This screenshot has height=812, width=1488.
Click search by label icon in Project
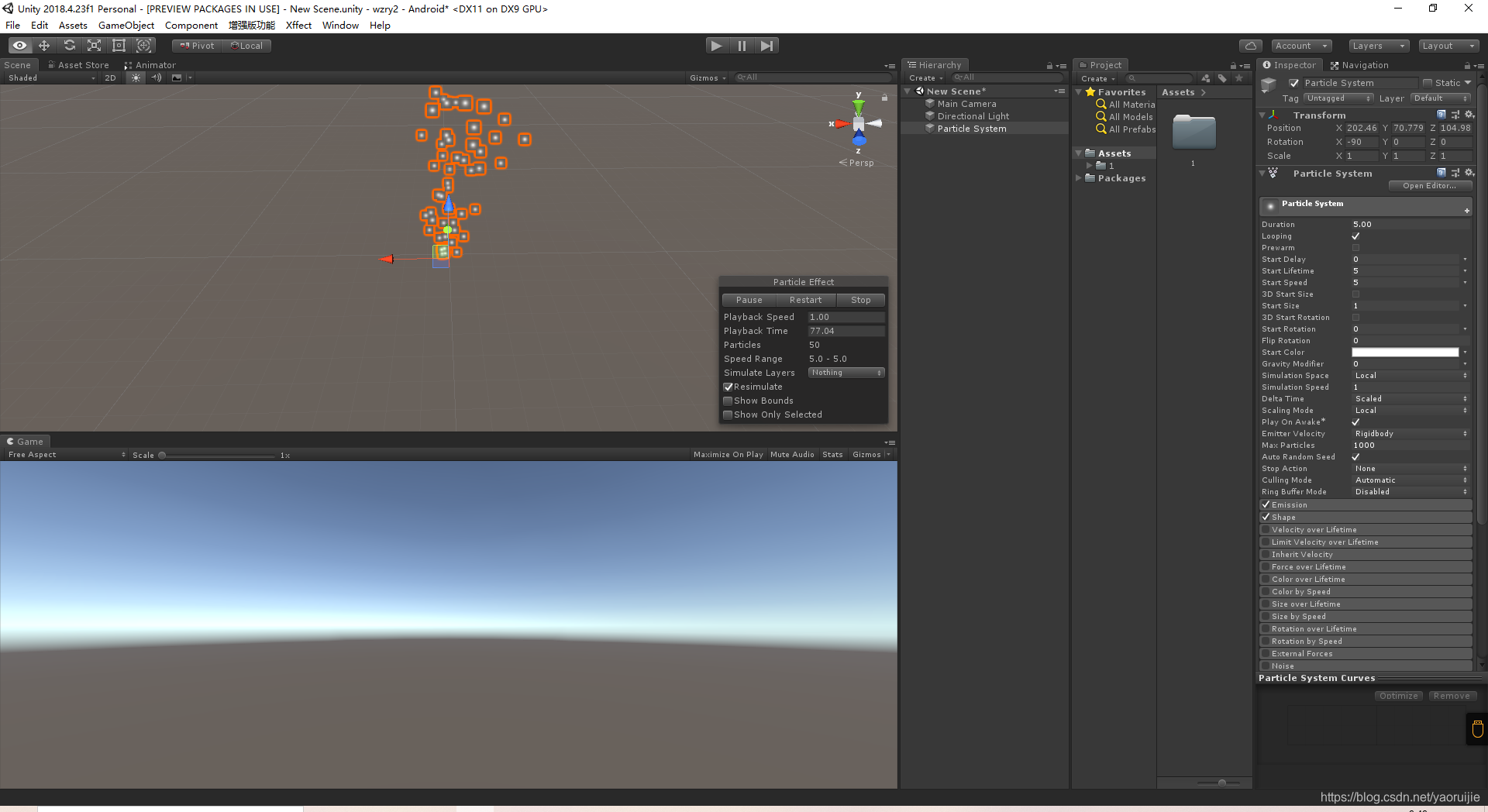[1222, 78]
